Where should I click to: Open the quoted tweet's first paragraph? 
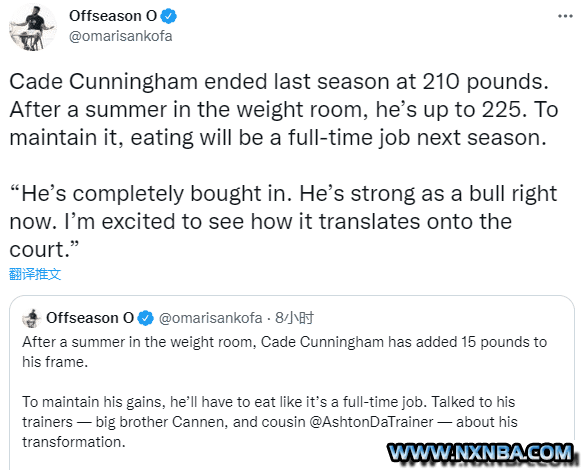[285, 352]
